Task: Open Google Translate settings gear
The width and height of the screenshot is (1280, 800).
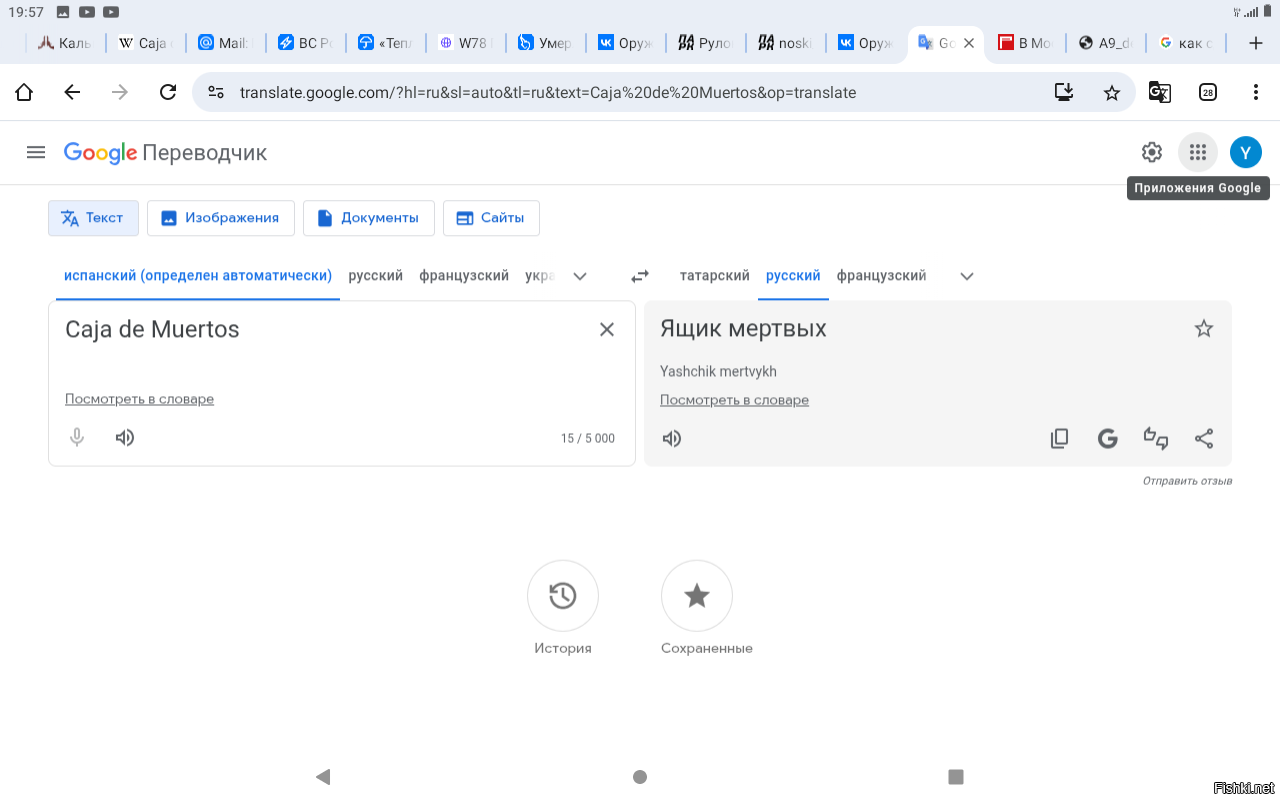Action: (x=1151, y=152)
